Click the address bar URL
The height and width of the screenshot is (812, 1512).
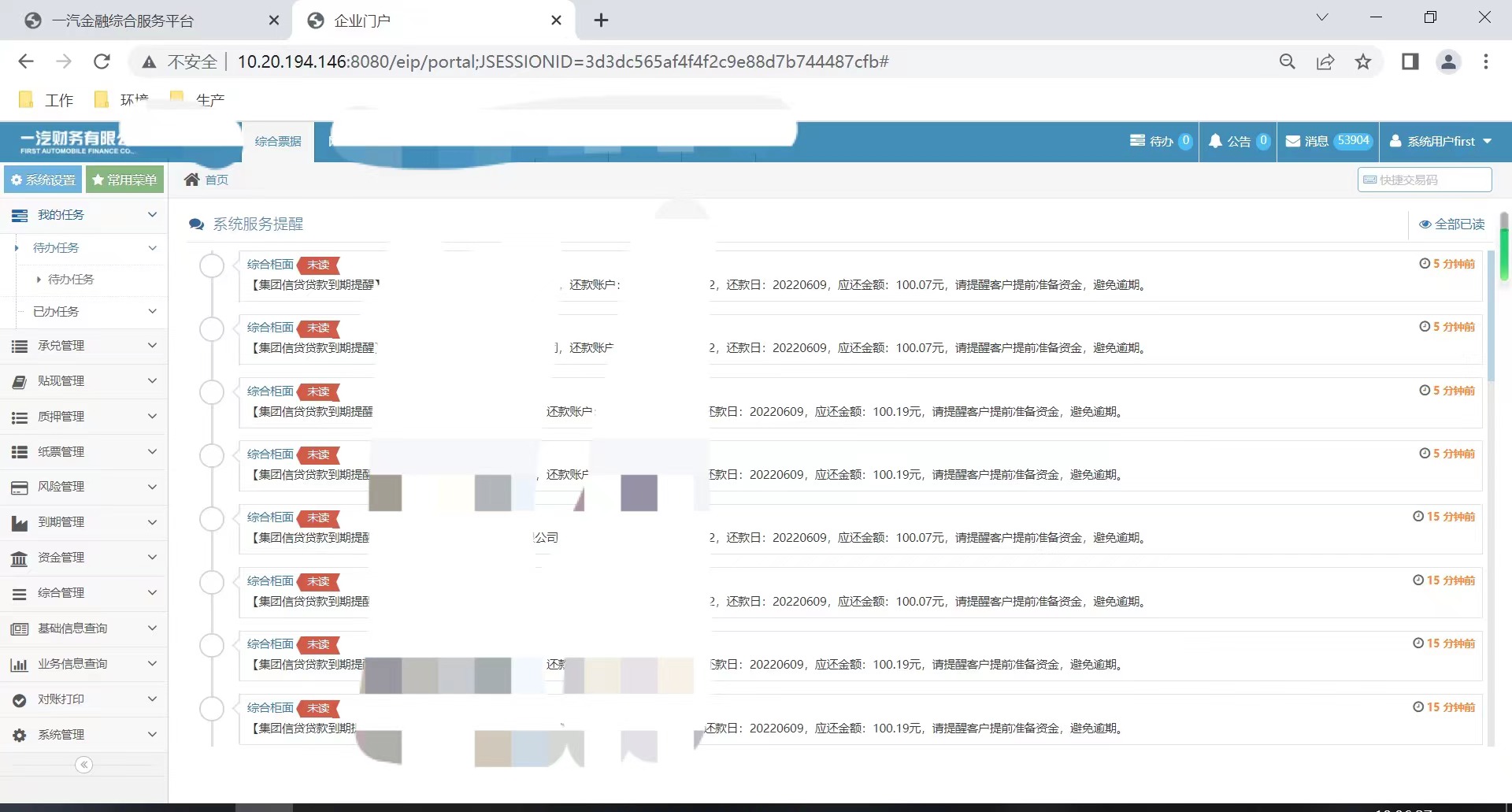(563, 61)
